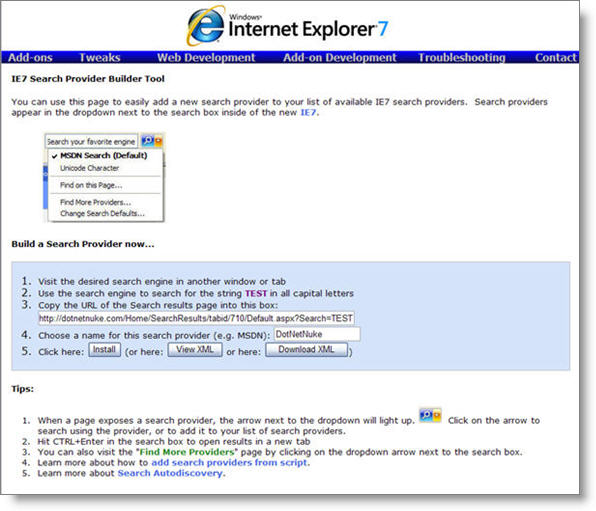The height and width of the screenshot is (511, 596).
Task: Open Add-on Development navigation item
Action: pyautogui.click(x=339, y=57)
